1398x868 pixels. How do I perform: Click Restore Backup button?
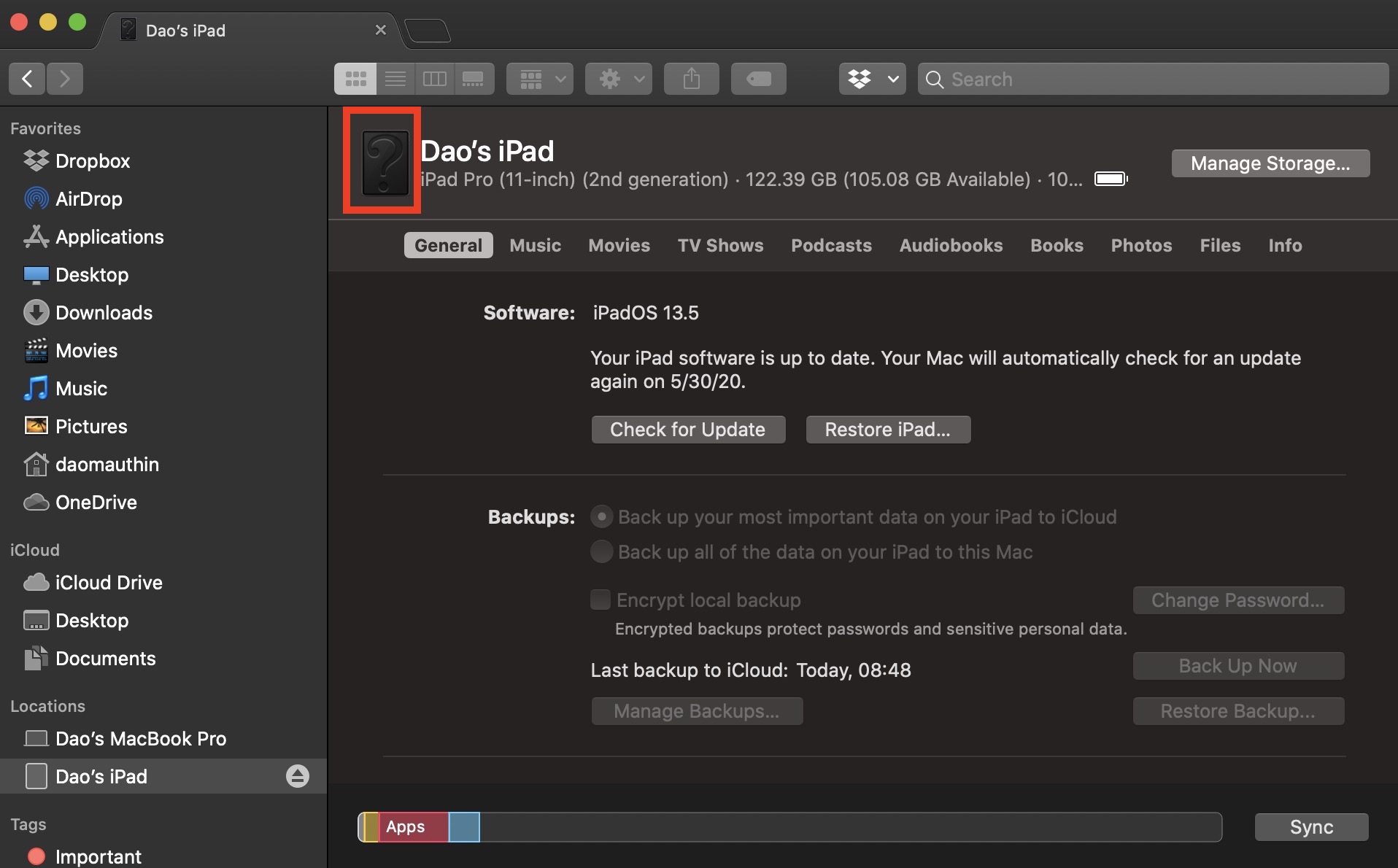(1238, 711)
